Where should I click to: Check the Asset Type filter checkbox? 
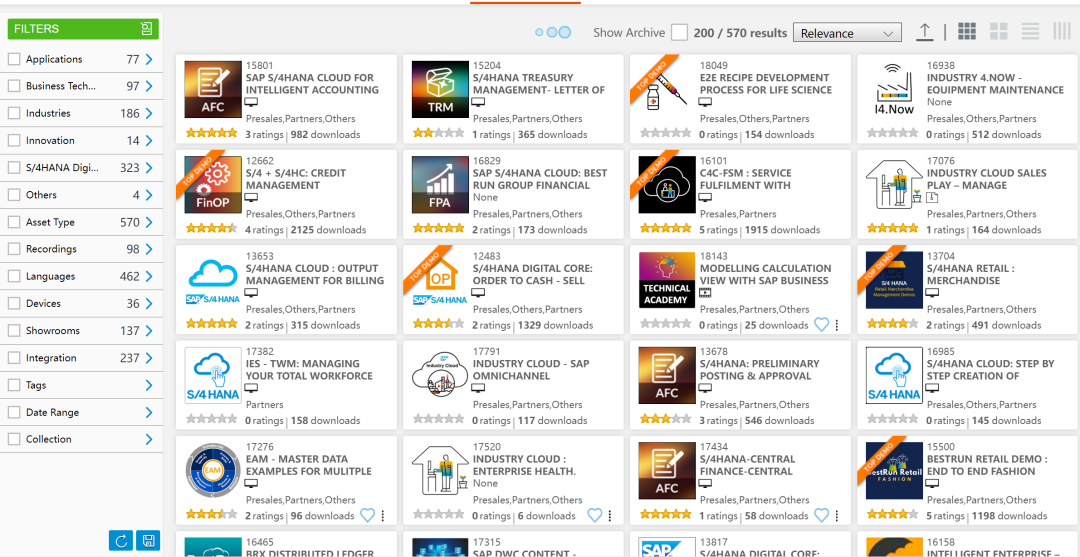[14, 222]
